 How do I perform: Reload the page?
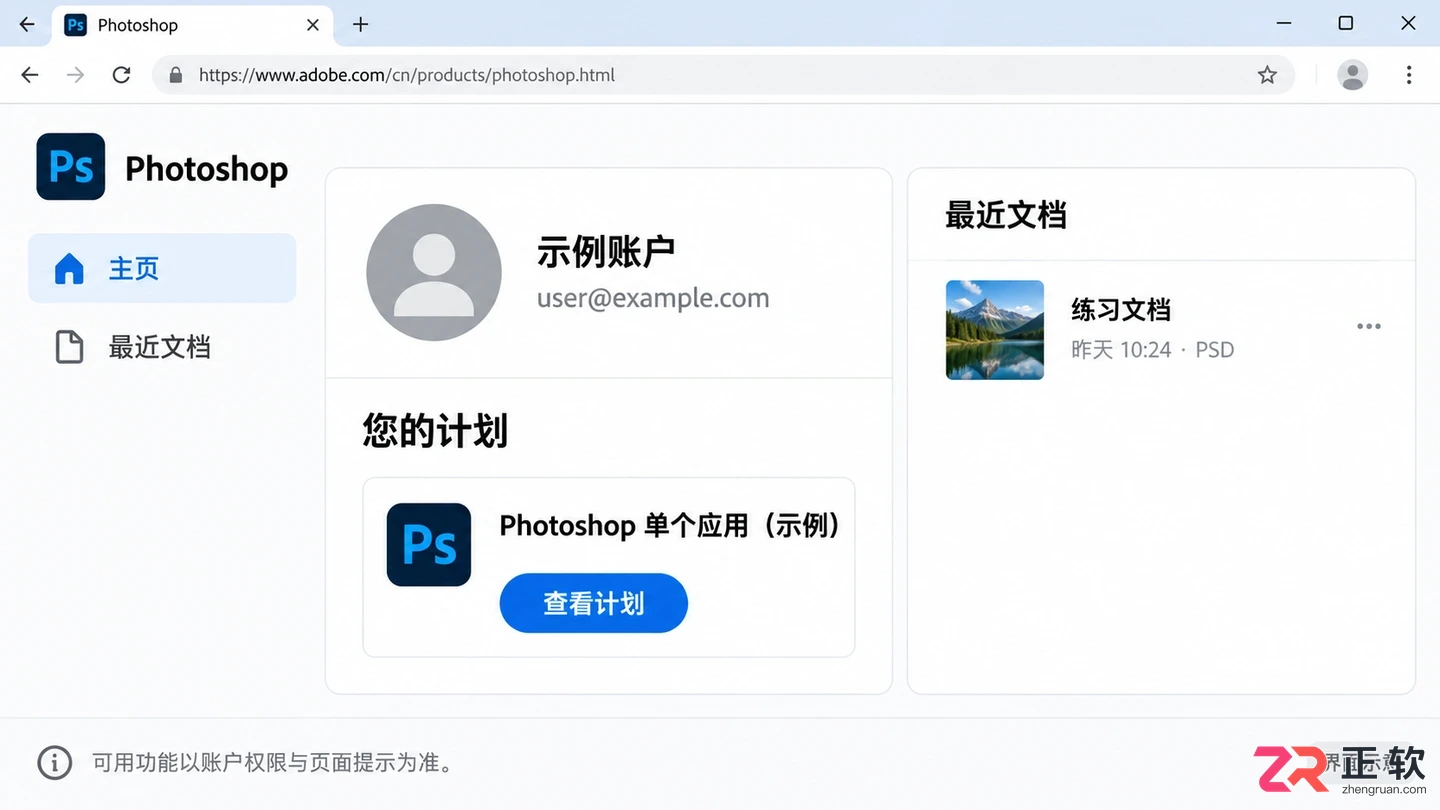pos(122,75)
